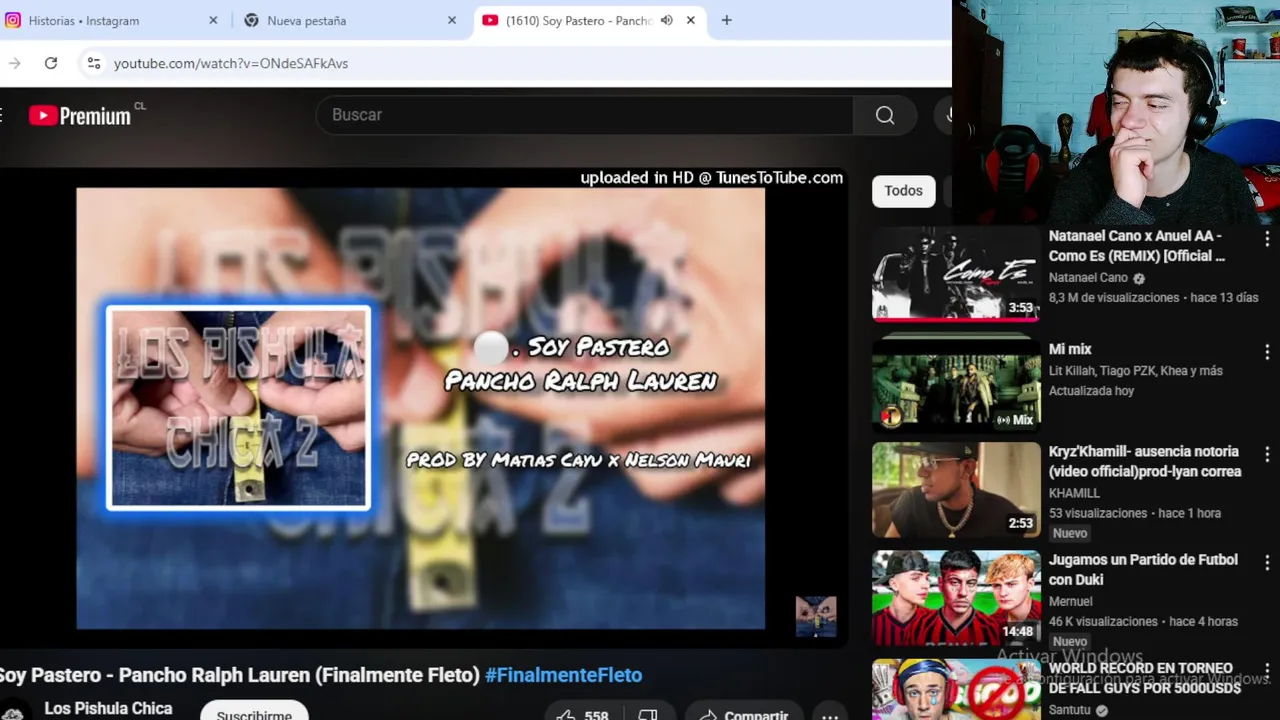The image size is (1280, 720).
Task: Click the video title Soy Pastero
Action: (x=239, y=675)
